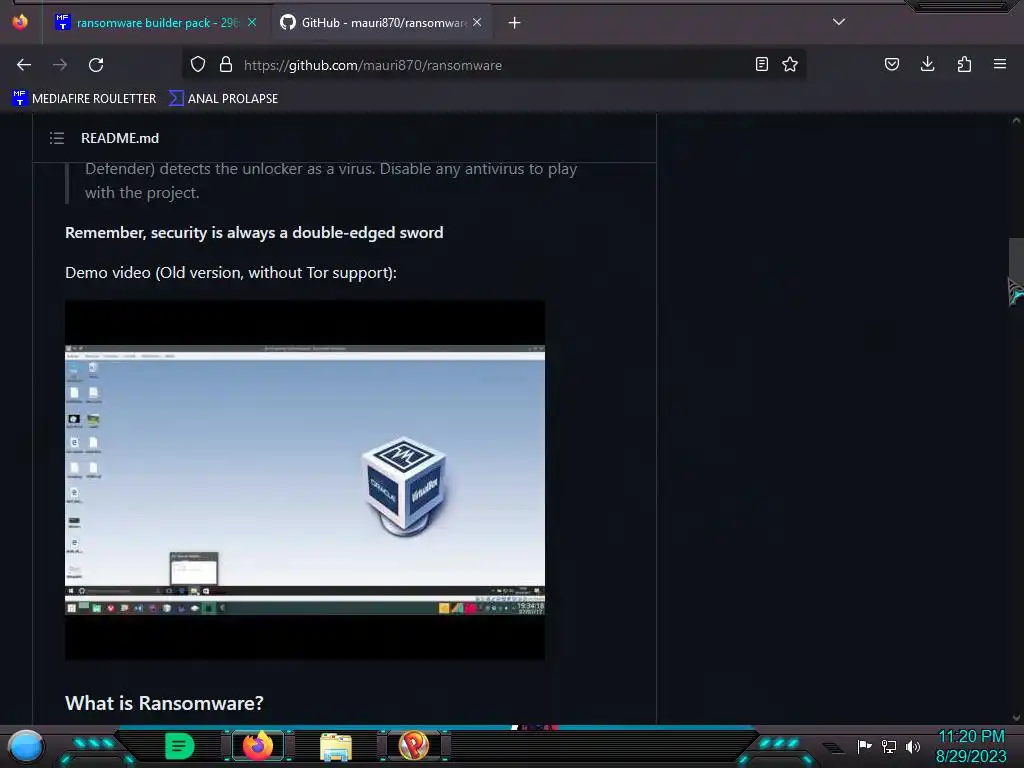Open the Start orb menu
1024x768 pixels.
pos(26,746)
